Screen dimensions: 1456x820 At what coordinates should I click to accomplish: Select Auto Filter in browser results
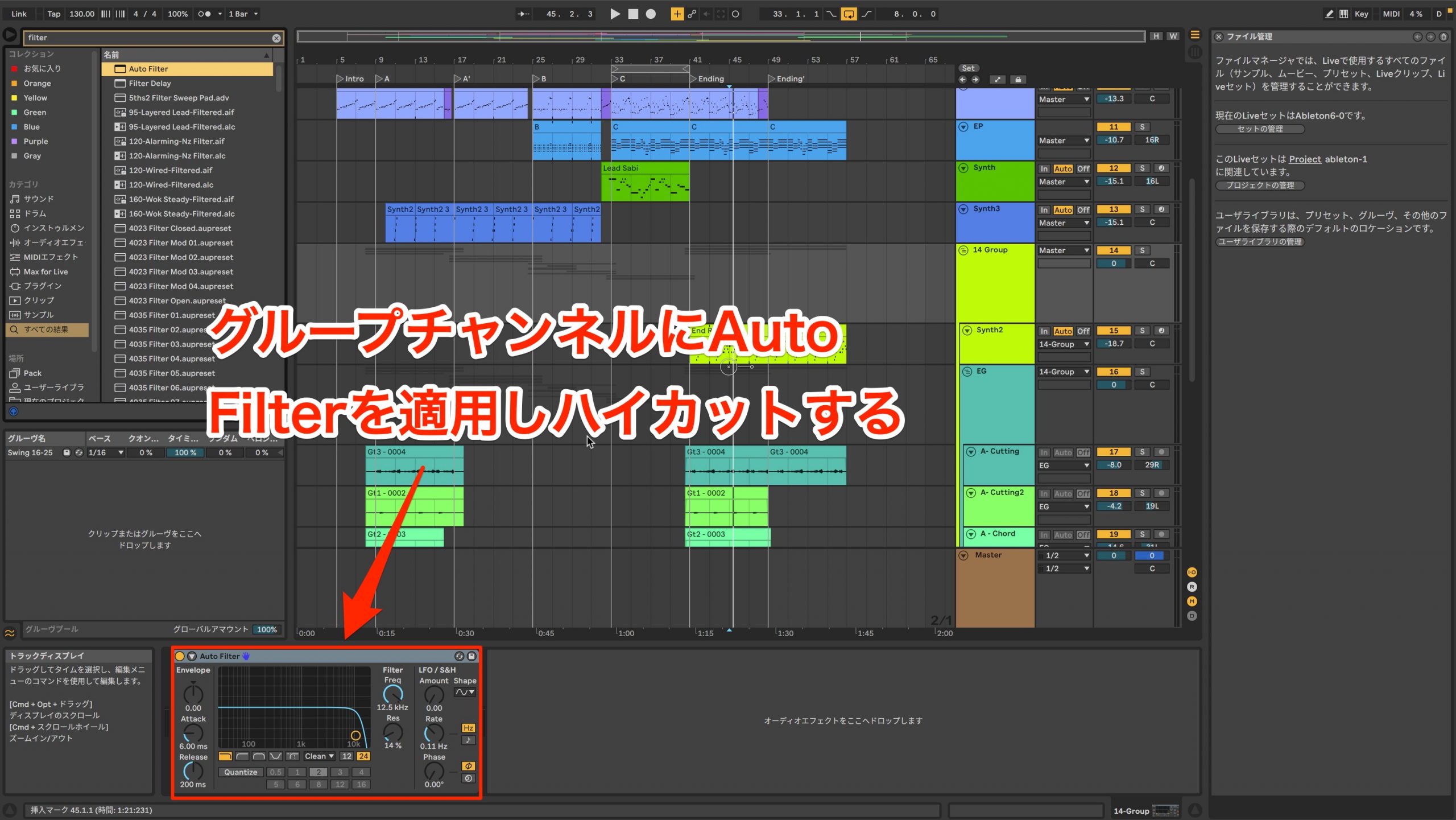click(187, 69)
